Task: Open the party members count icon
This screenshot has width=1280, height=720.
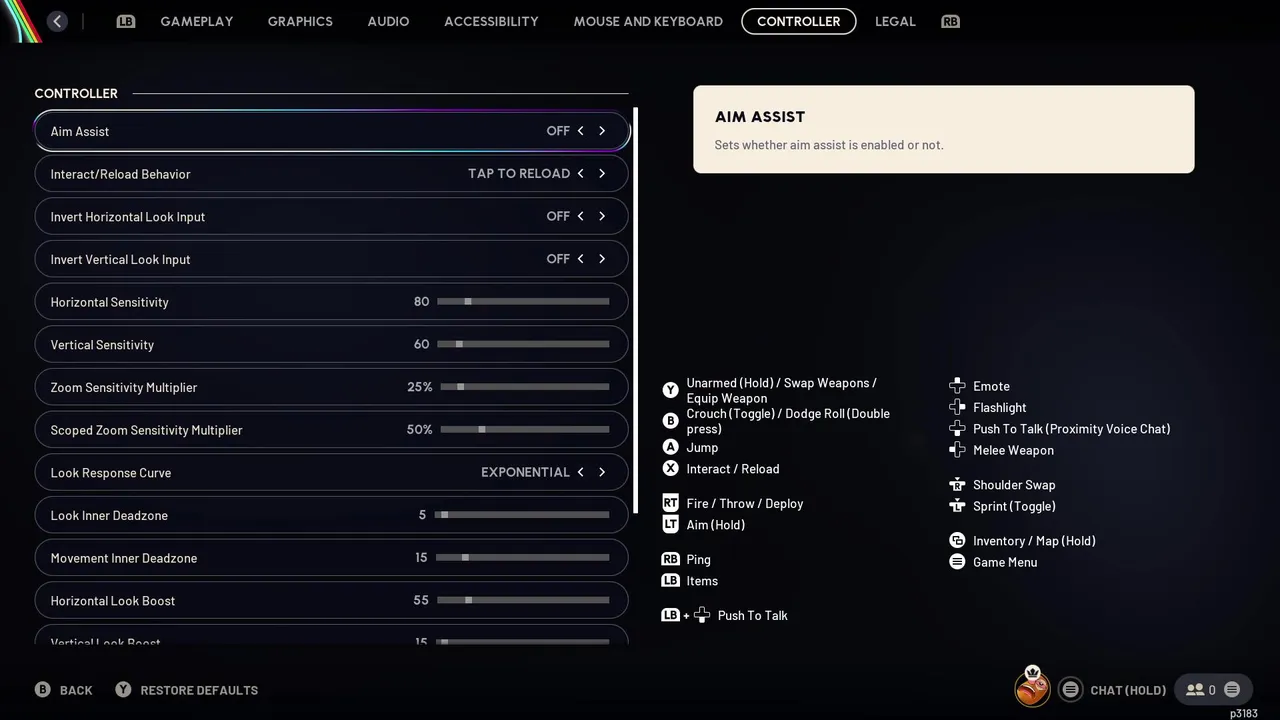Action: tap(1194, 690)
